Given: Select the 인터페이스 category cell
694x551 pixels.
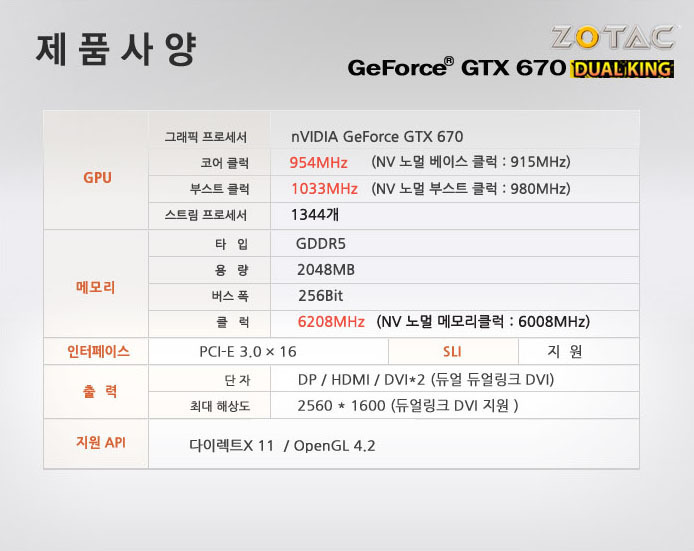Looking at the screenshot, I should tap(98, 351).
